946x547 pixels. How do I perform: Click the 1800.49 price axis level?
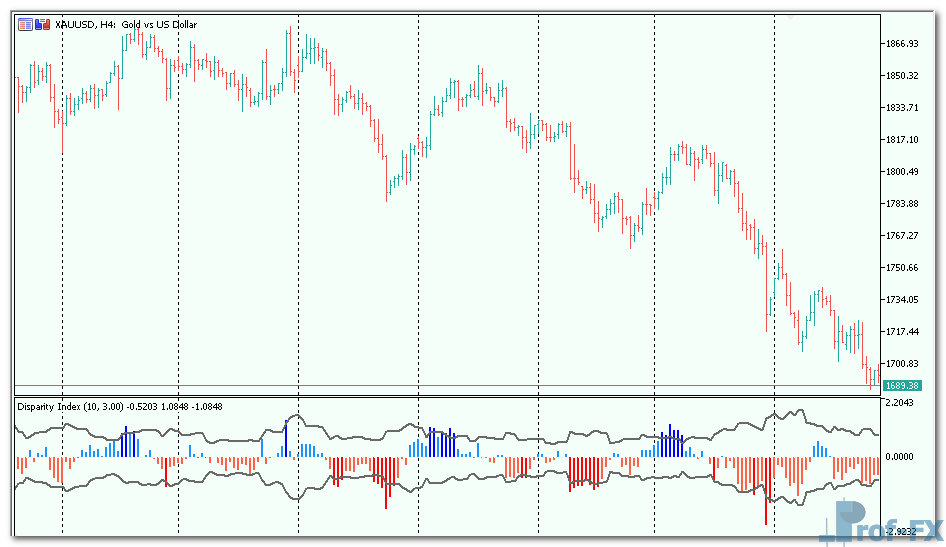point(901,172)
